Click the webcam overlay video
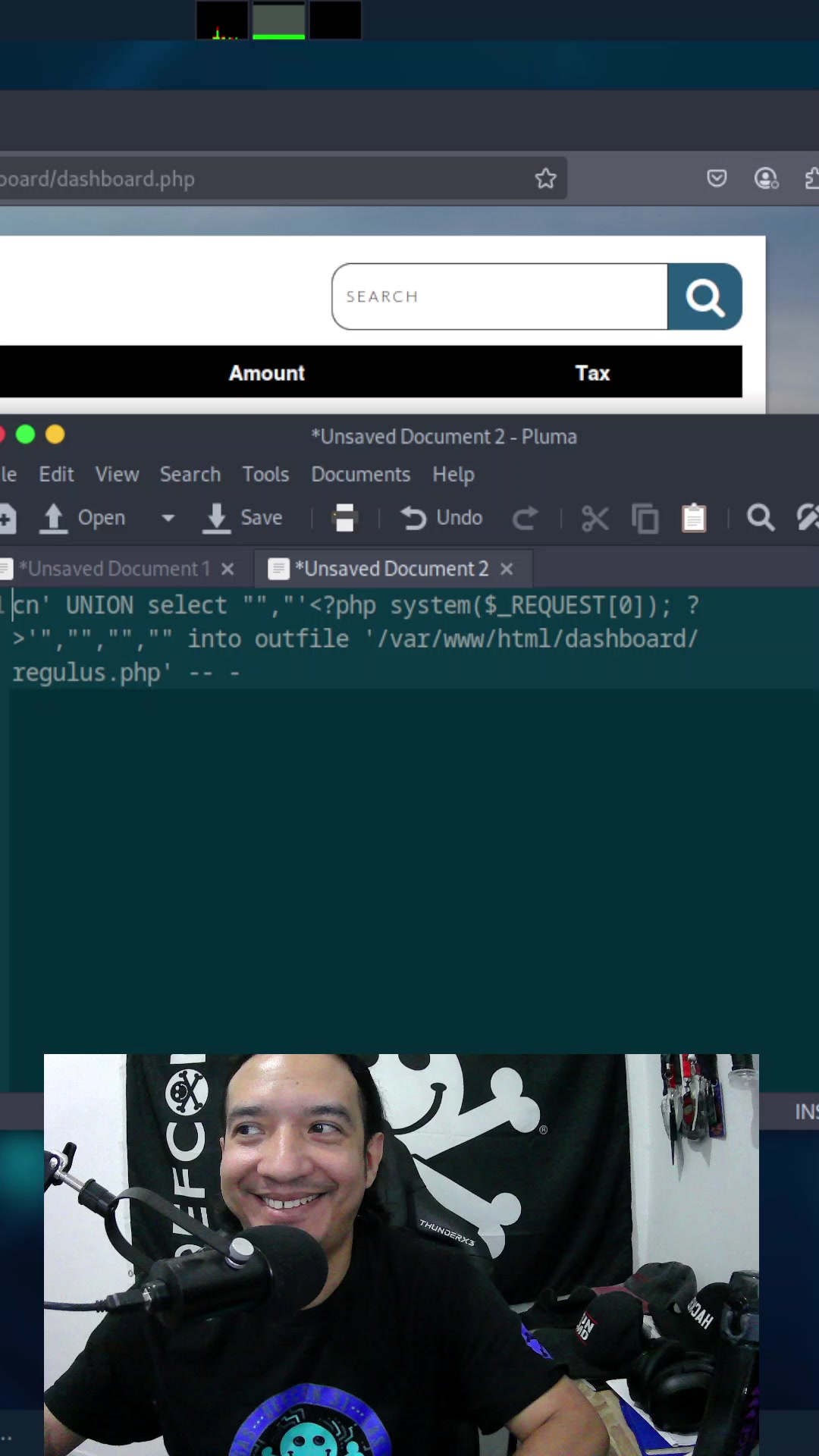The image size is (819, 1456). click(x=401, y=1255)
